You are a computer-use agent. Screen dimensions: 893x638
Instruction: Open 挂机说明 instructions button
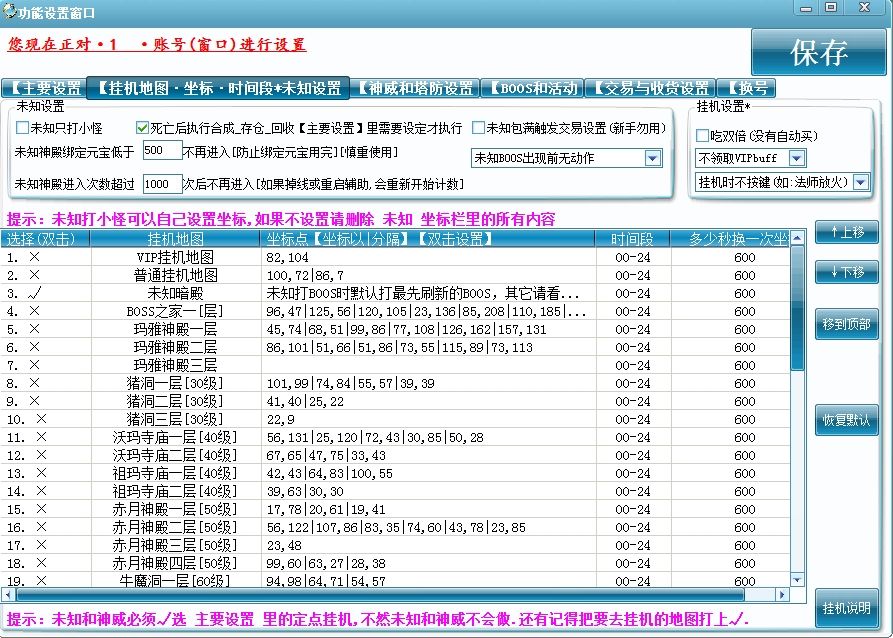pyautogui.click(x=846, y=609)
